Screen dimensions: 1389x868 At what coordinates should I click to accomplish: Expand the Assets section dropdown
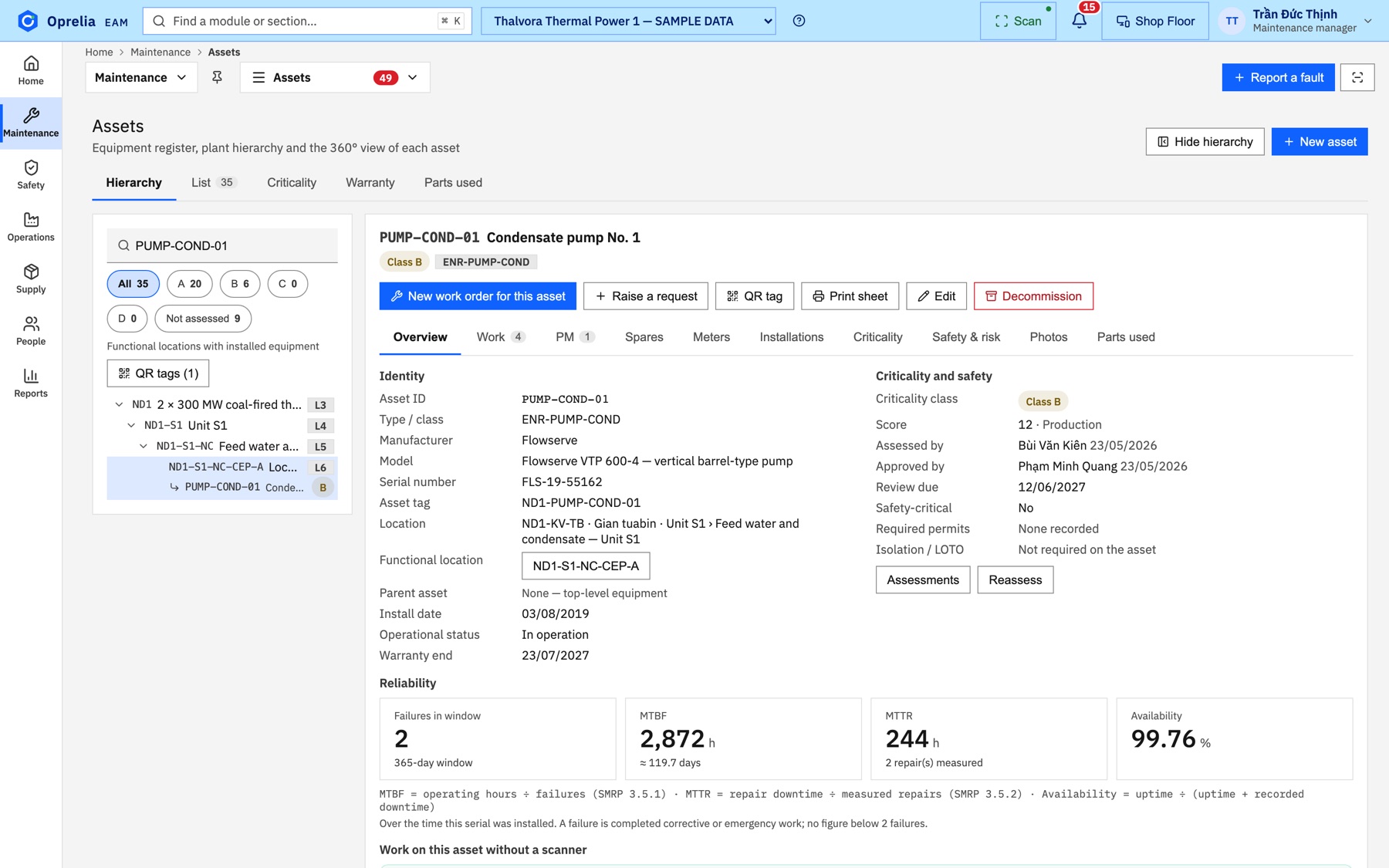pos(335,77)
